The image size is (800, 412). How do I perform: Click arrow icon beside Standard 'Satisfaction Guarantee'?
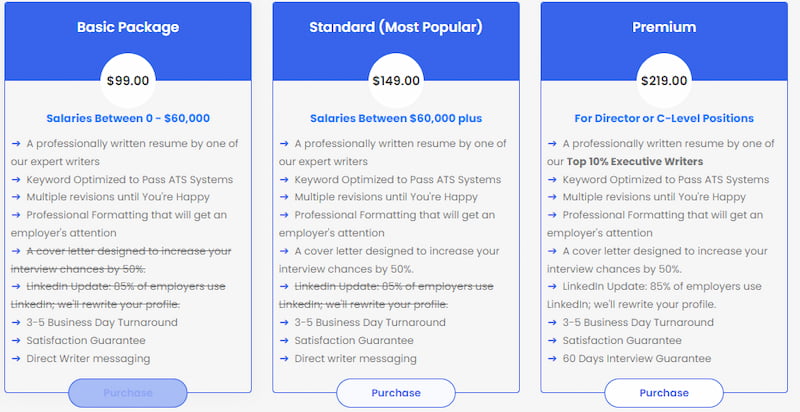pyautogui.click(x=284, y=340)
